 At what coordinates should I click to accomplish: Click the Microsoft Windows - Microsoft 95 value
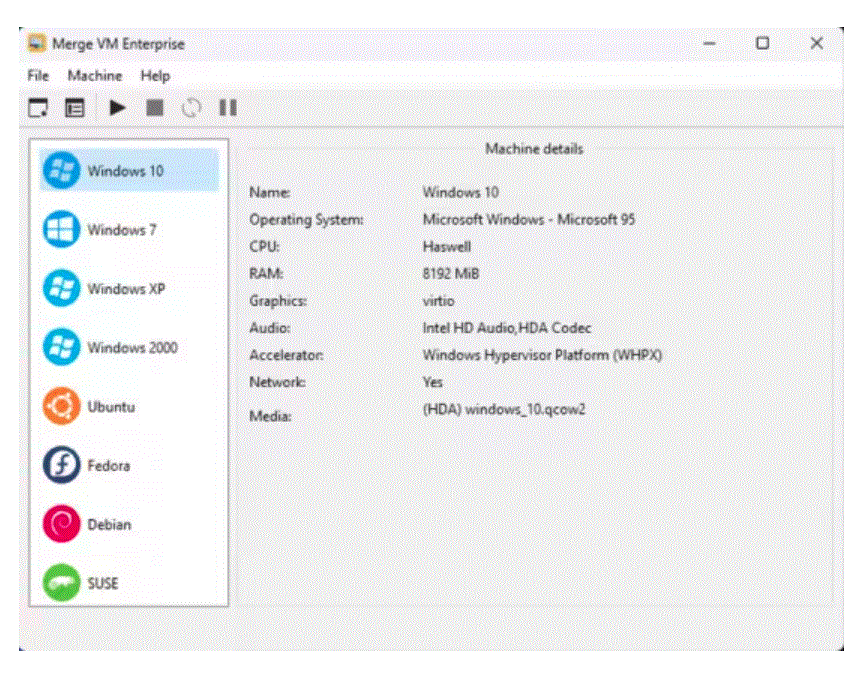[528, 219]
